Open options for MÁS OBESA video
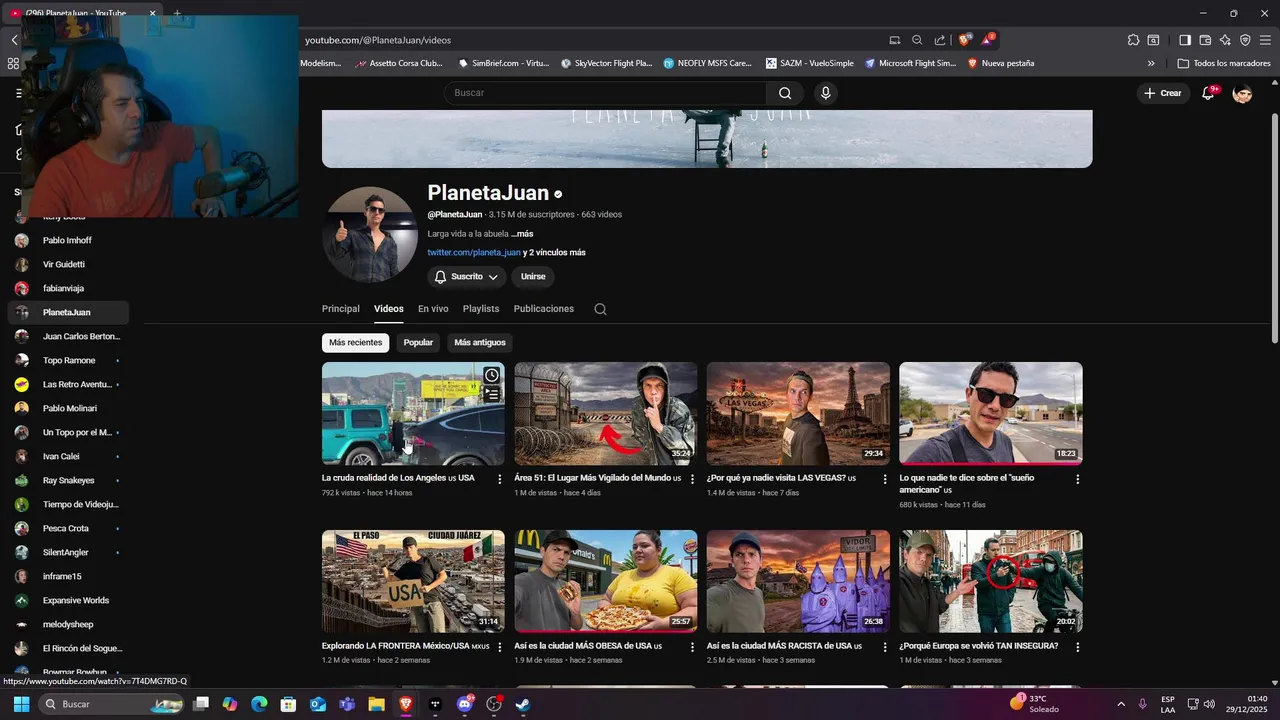 pyautogui.click(x=692, y=647)
